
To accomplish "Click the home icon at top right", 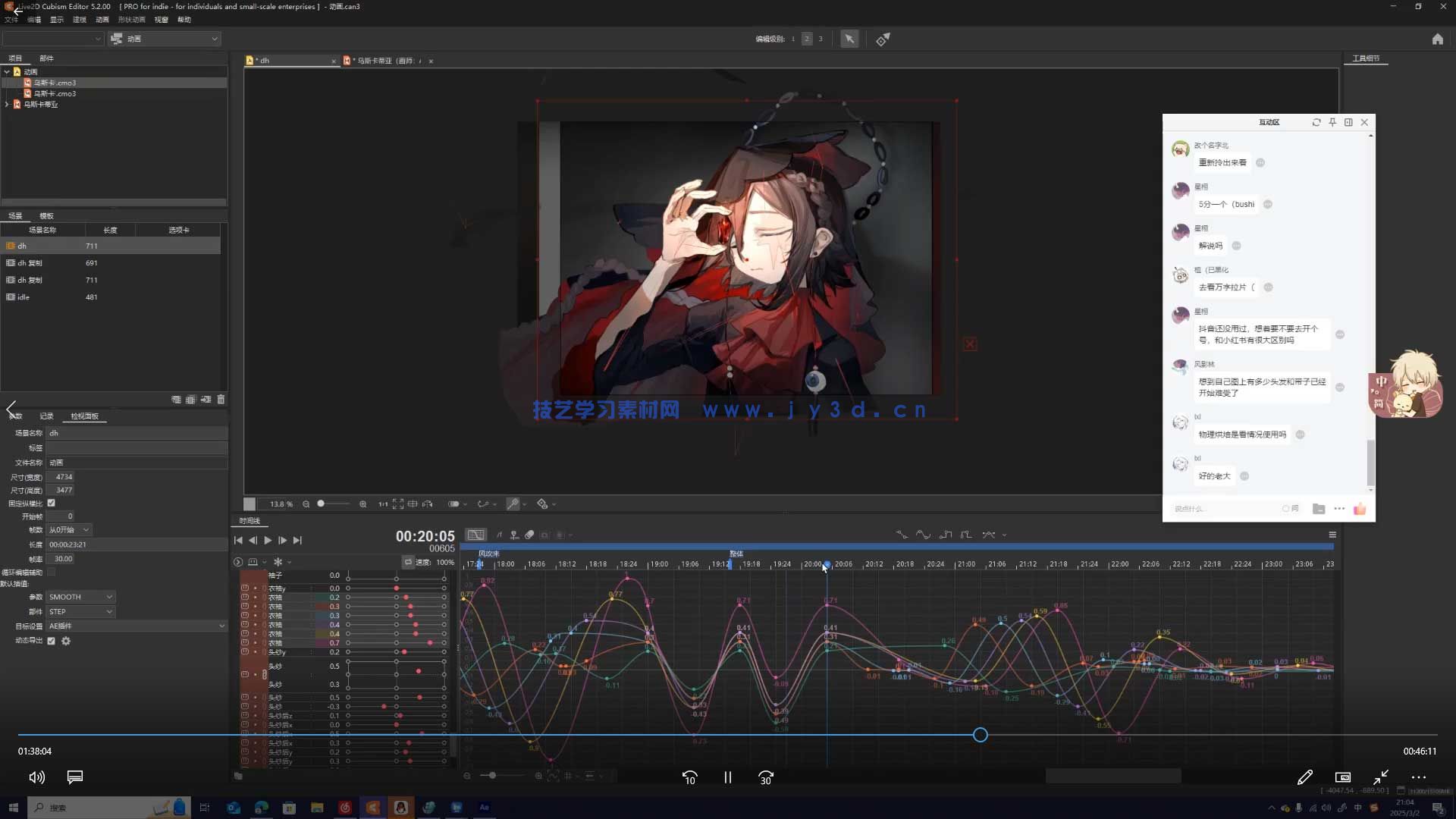I will point(1437,39).
